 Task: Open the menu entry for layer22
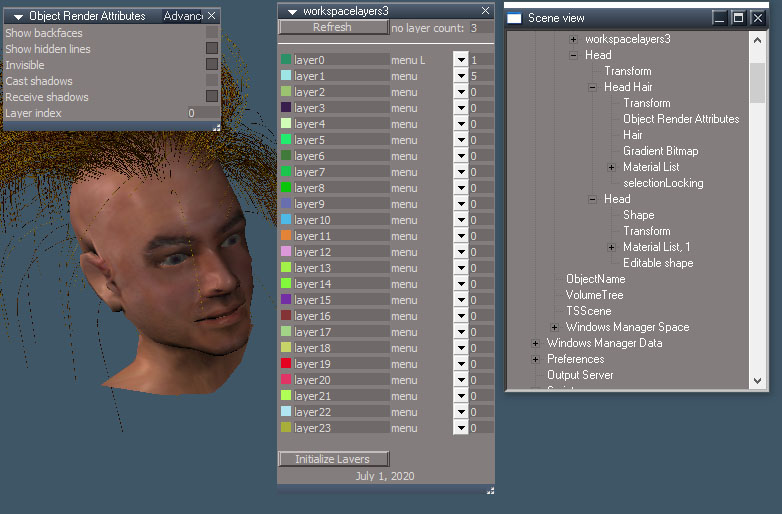tap(404, 412)
